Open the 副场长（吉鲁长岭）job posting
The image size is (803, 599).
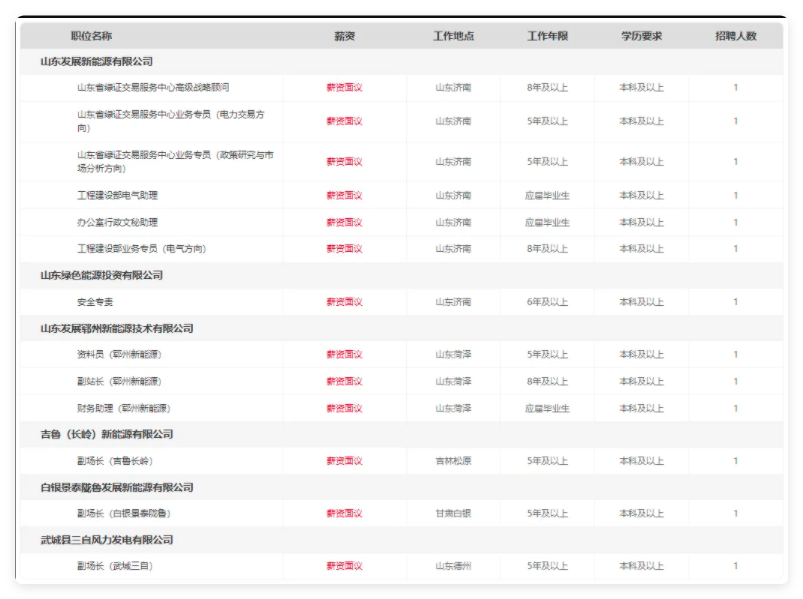click(x=115, y=461)
